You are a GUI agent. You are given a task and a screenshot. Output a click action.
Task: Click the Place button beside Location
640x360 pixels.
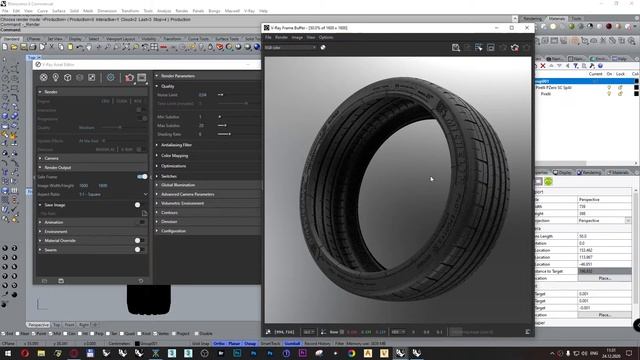[604, 278]
